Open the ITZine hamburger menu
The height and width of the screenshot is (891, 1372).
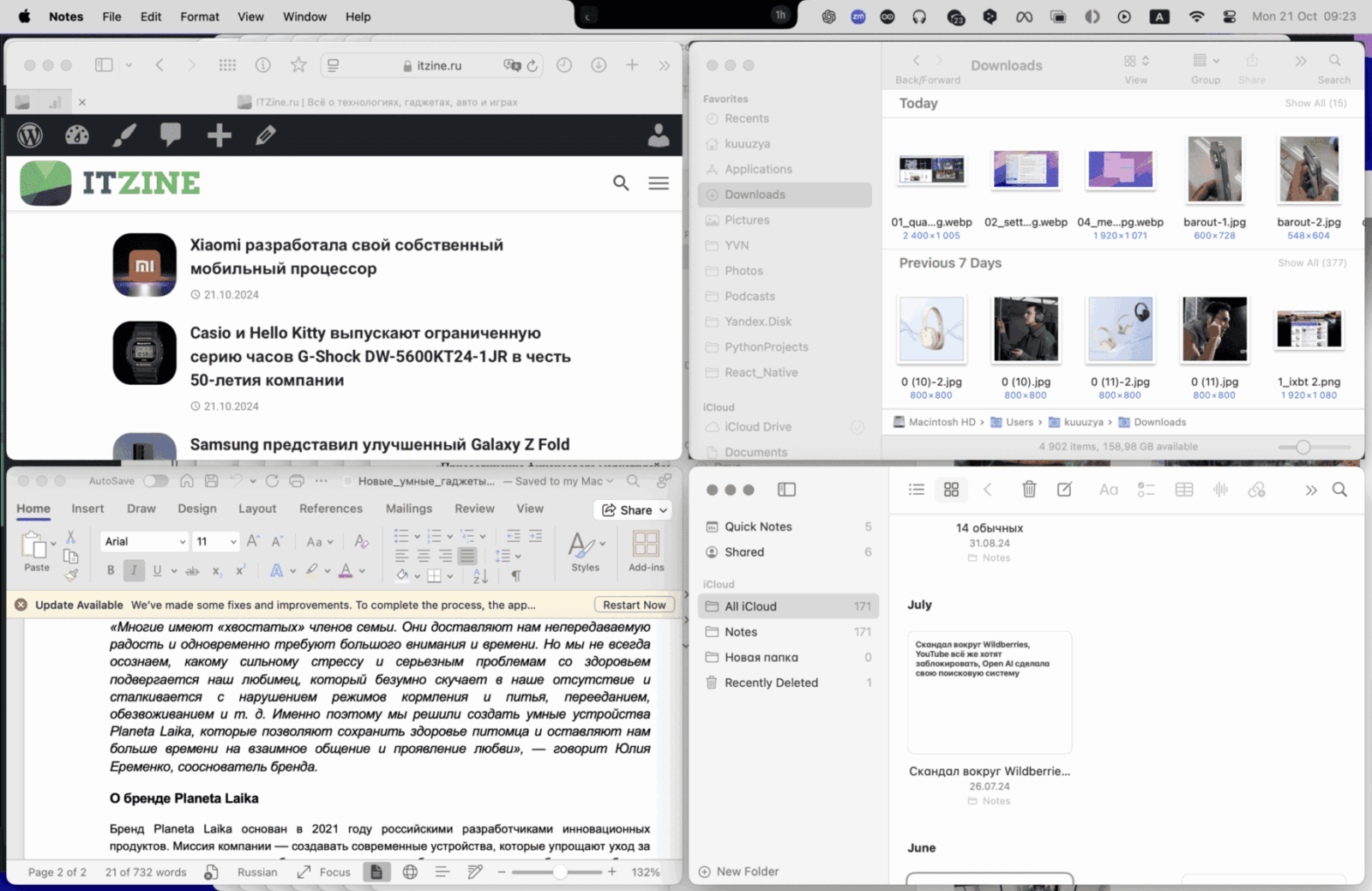click(x=659, y=184)
